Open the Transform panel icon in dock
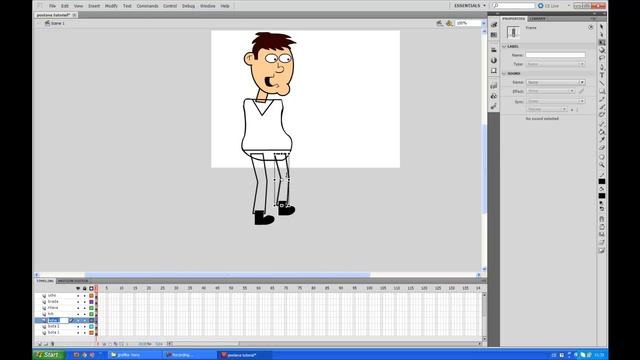The width and height of the screenshot is (640, 360). 494,71
